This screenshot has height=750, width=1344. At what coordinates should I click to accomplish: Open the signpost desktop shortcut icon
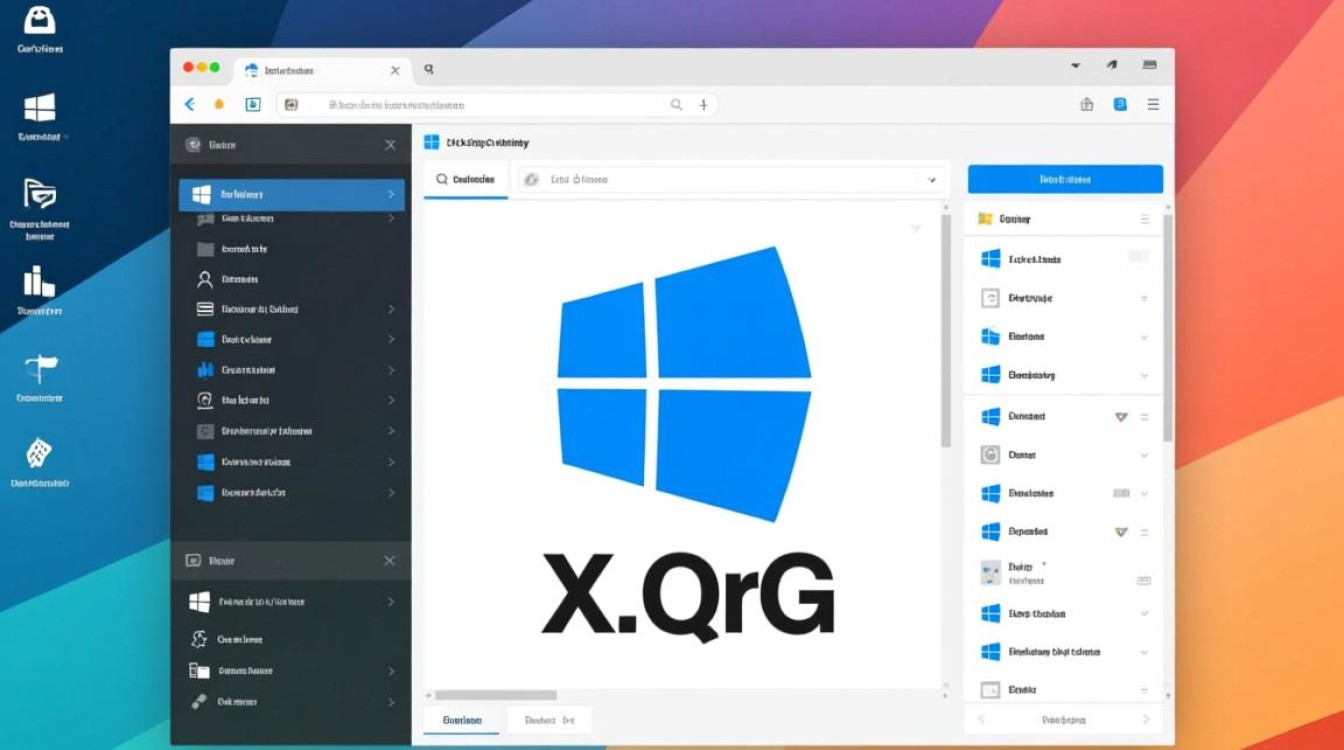click(x=40, y=369)
